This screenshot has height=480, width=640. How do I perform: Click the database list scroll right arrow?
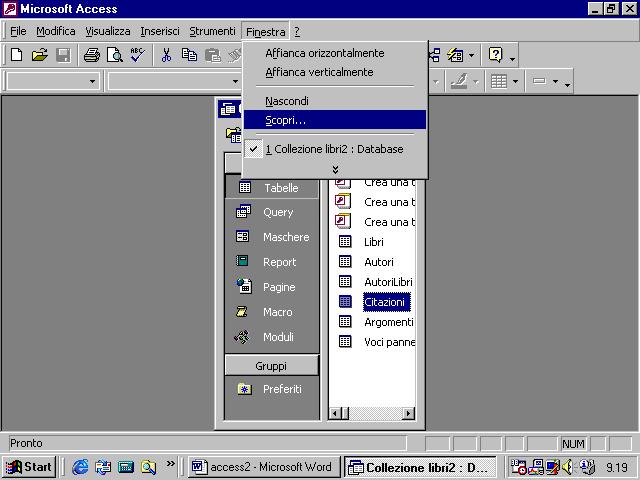(408, 413)
